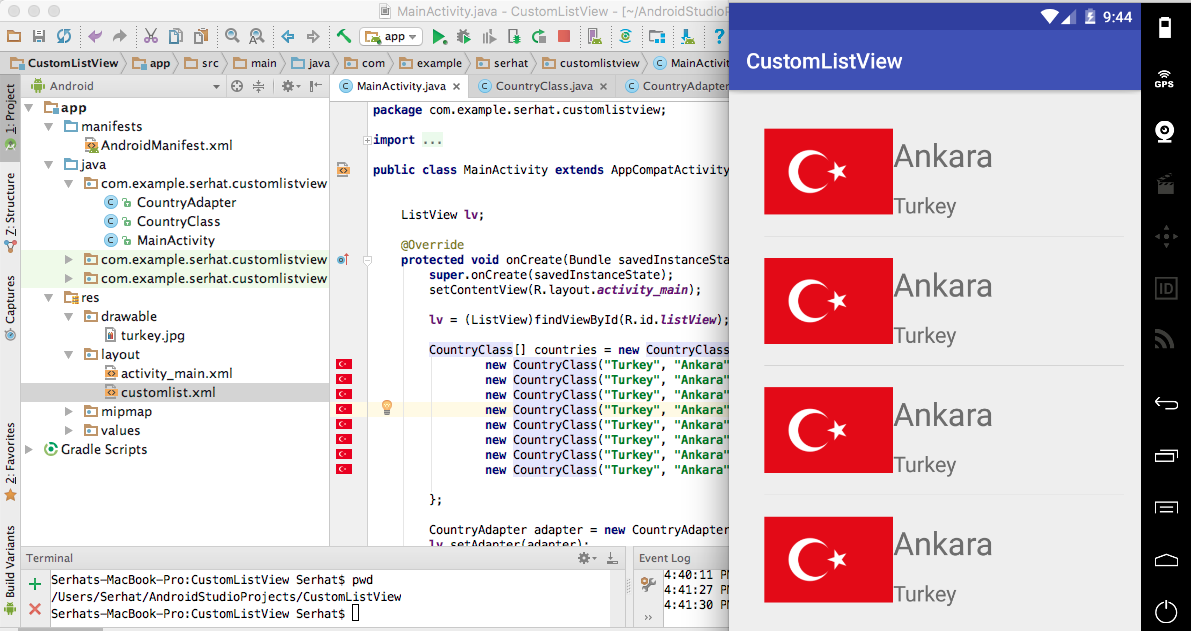Open the CountryClass class in the tree
1191x631 pixels.
click(178, 221)
